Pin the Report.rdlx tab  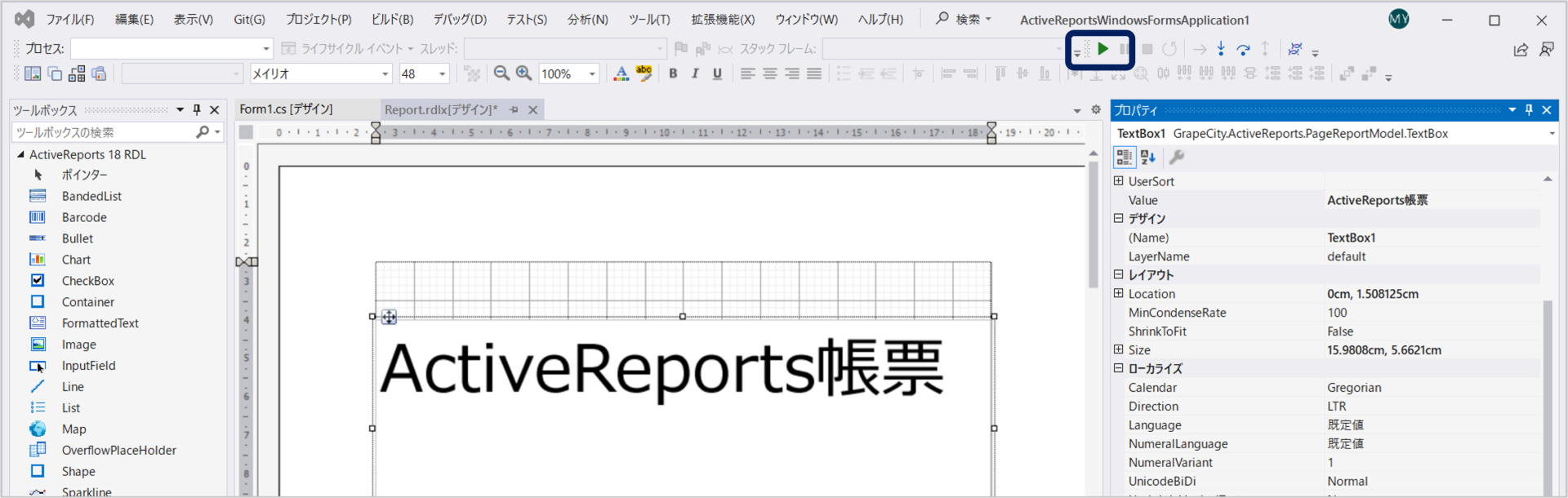point(514,109)
